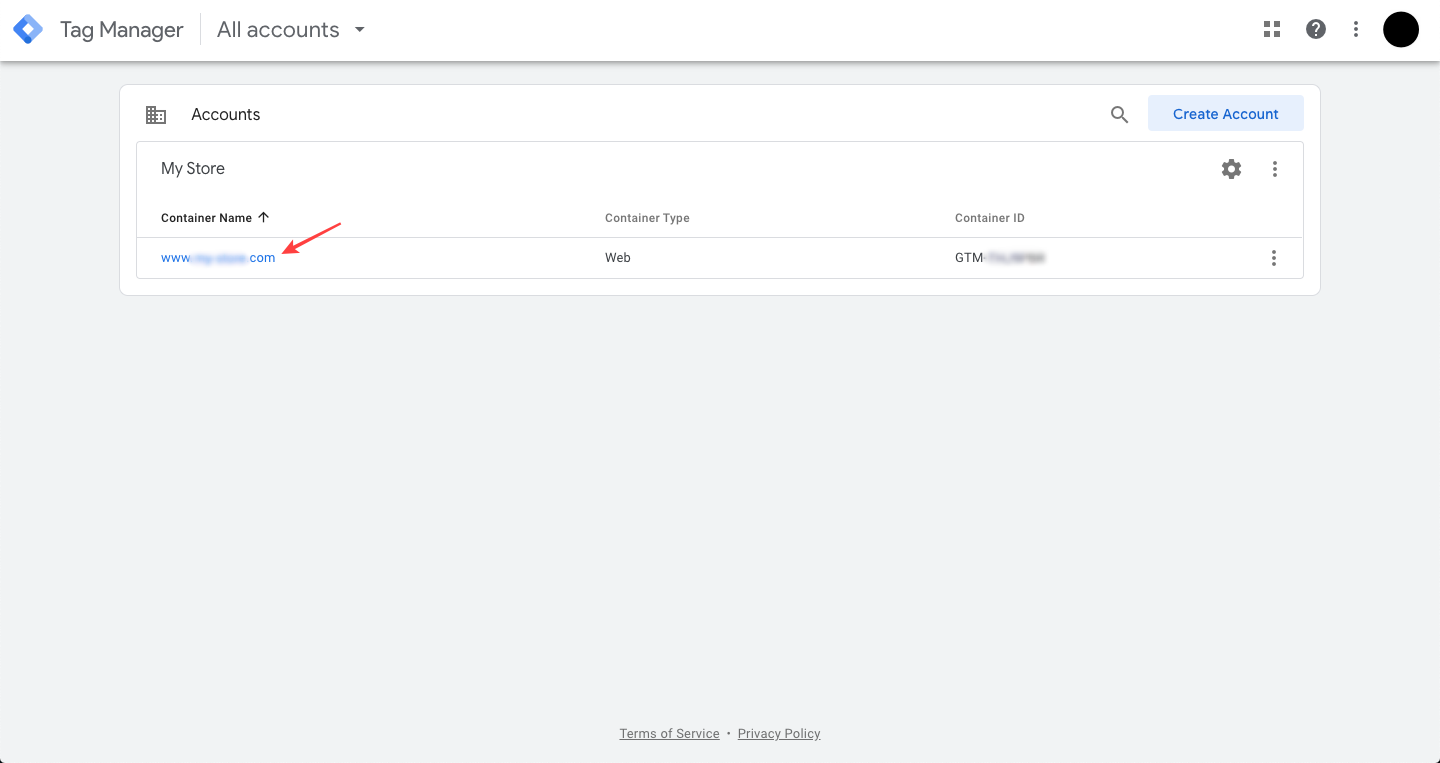
Task: Open the Google apps grid icon
Action: (1271, 29)
